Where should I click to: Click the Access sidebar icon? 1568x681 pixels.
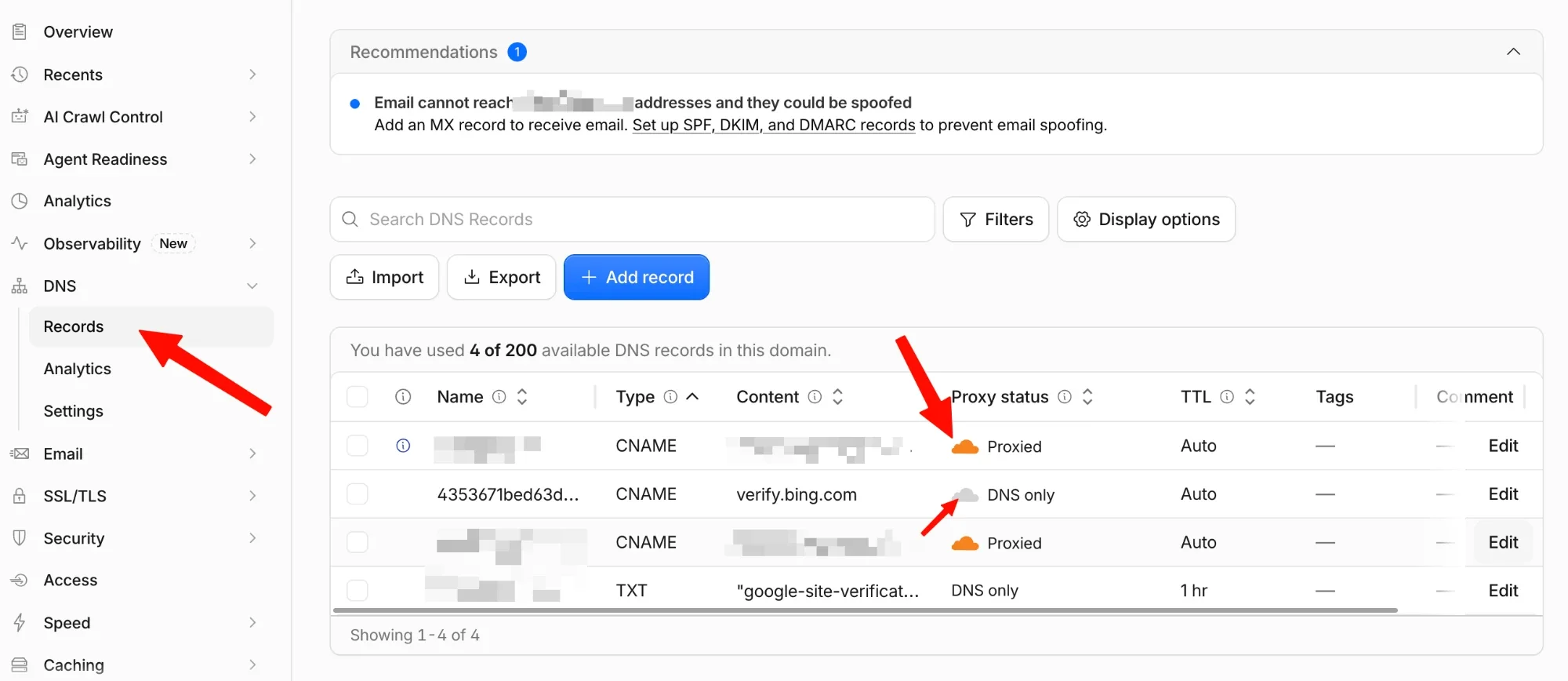(x=20, y=581)
